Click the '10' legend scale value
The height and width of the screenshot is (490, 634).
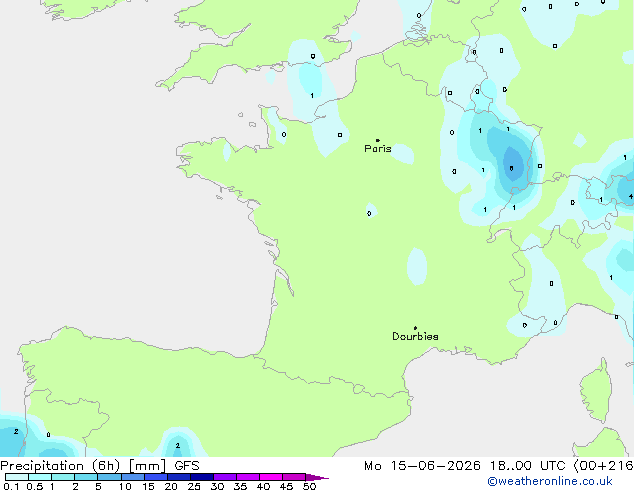(x=125, y=486)
